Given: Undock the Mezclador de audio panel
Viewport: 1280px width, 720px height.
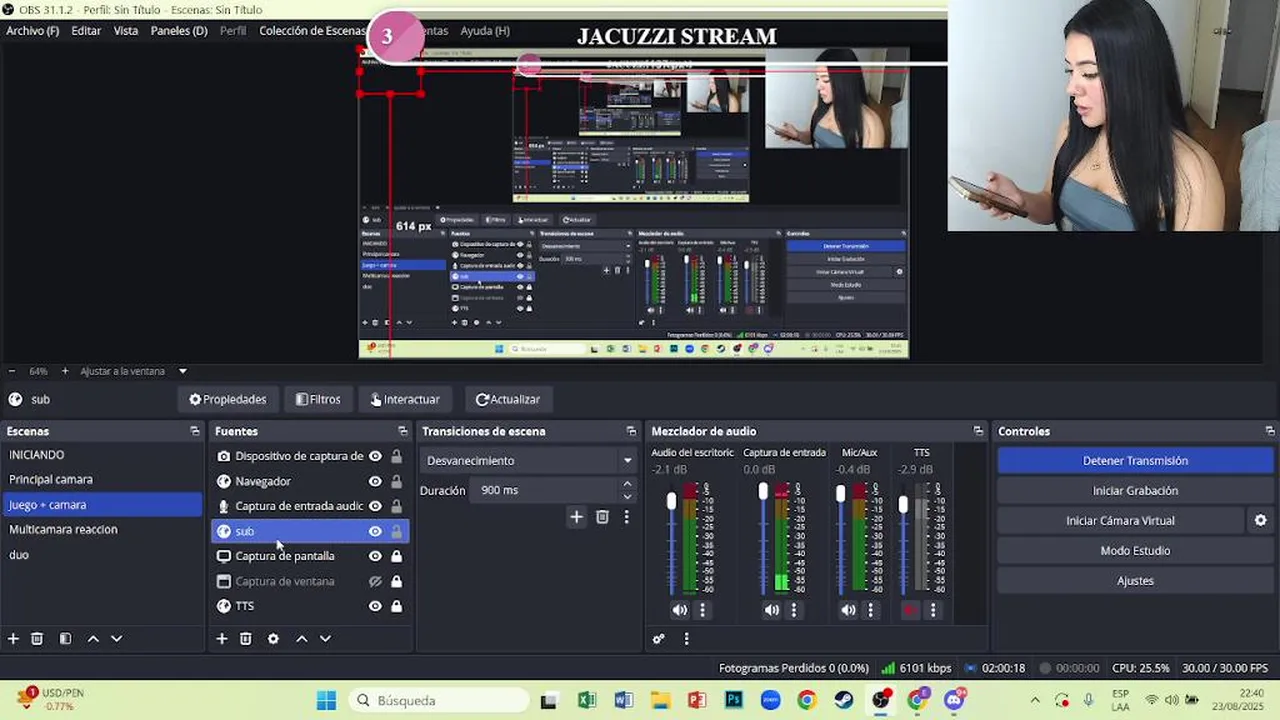Looking at the screenshot, I should (978, 431).
